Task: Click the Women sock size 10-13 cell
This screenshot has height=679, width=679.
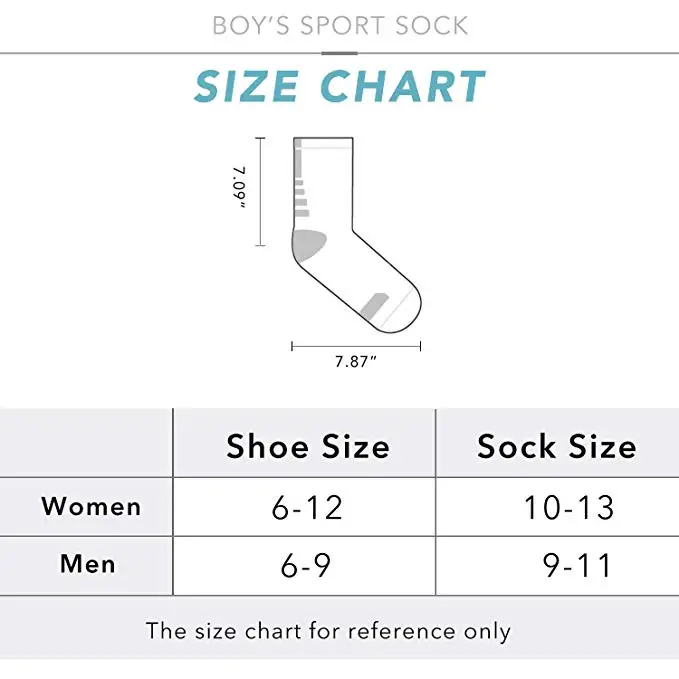Action: coord(558,507)
